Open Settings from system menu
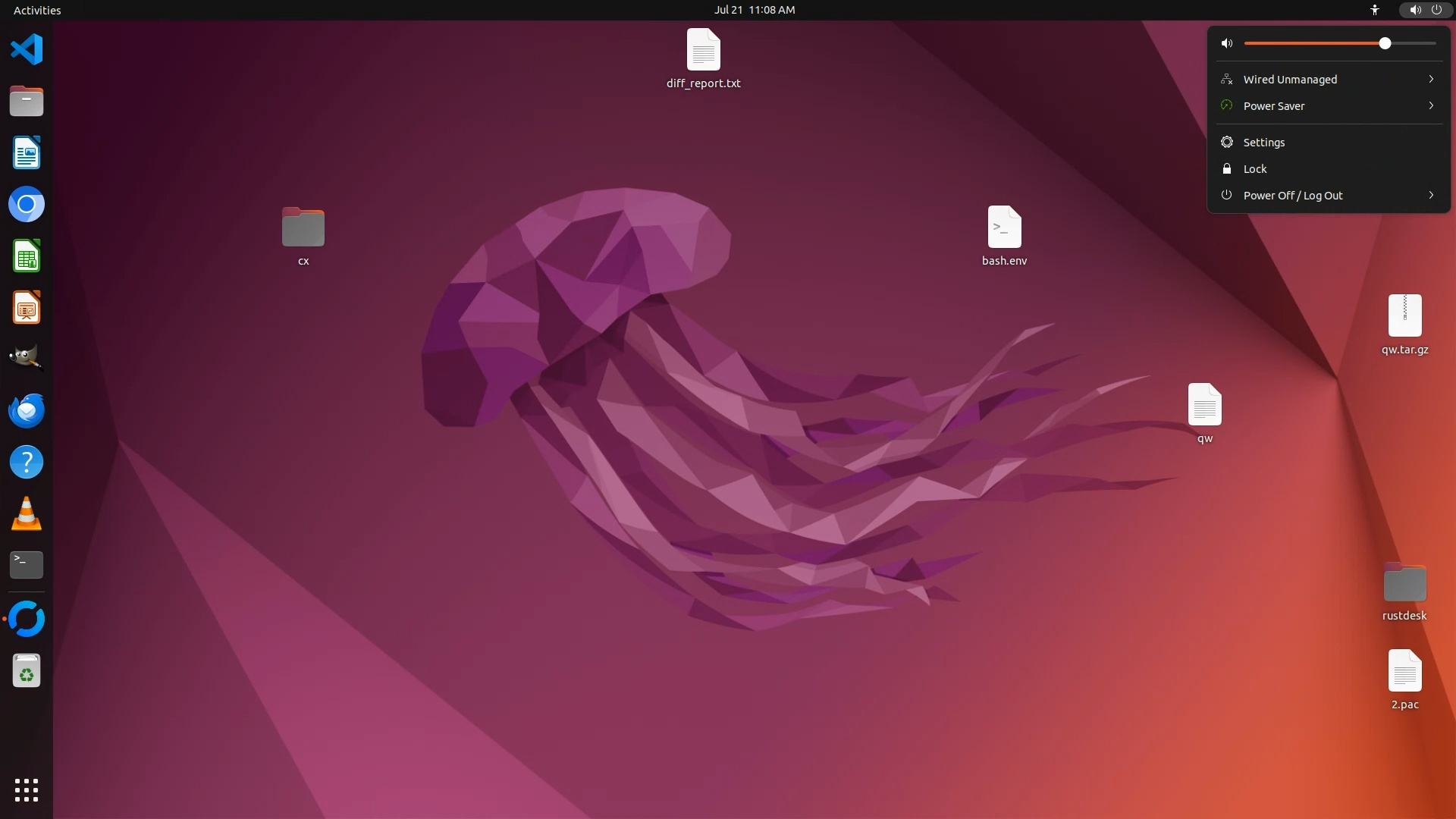 (1264, 143)
